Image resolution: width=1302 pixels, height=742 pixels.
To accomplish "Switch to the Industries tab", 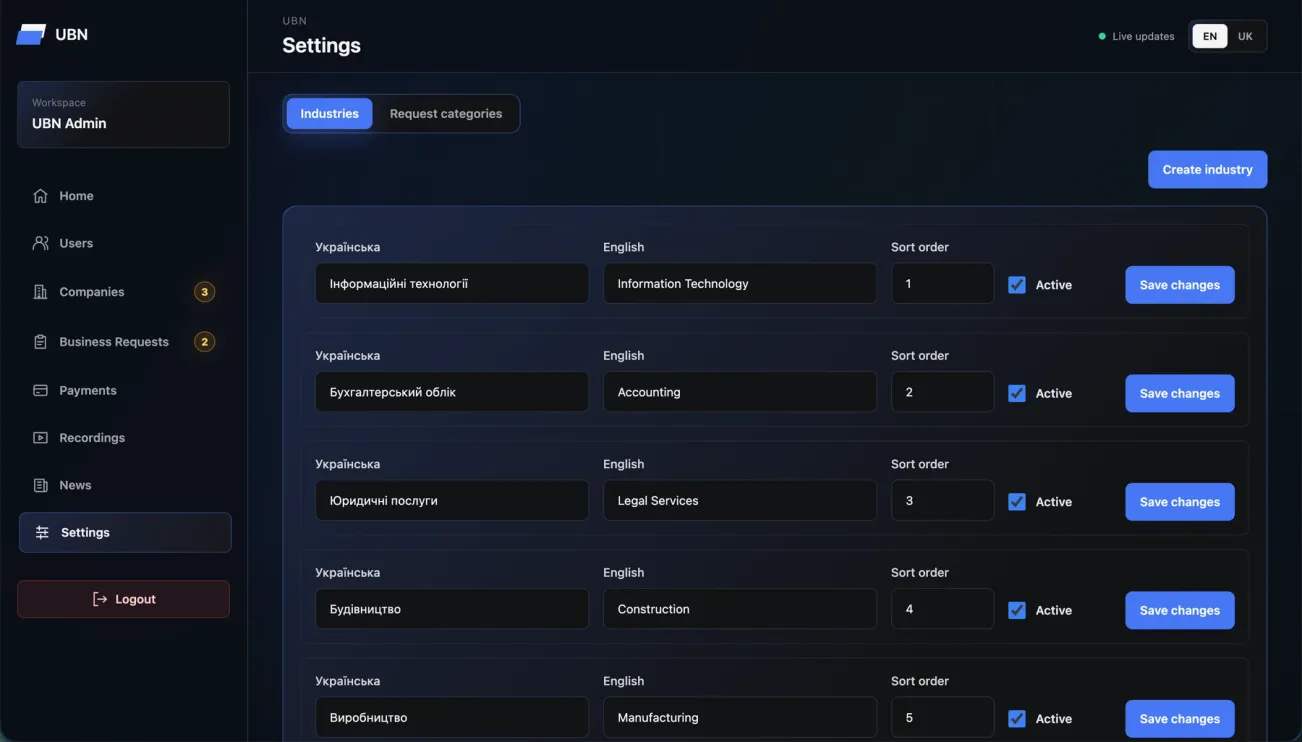I will [x=329, y=114].
